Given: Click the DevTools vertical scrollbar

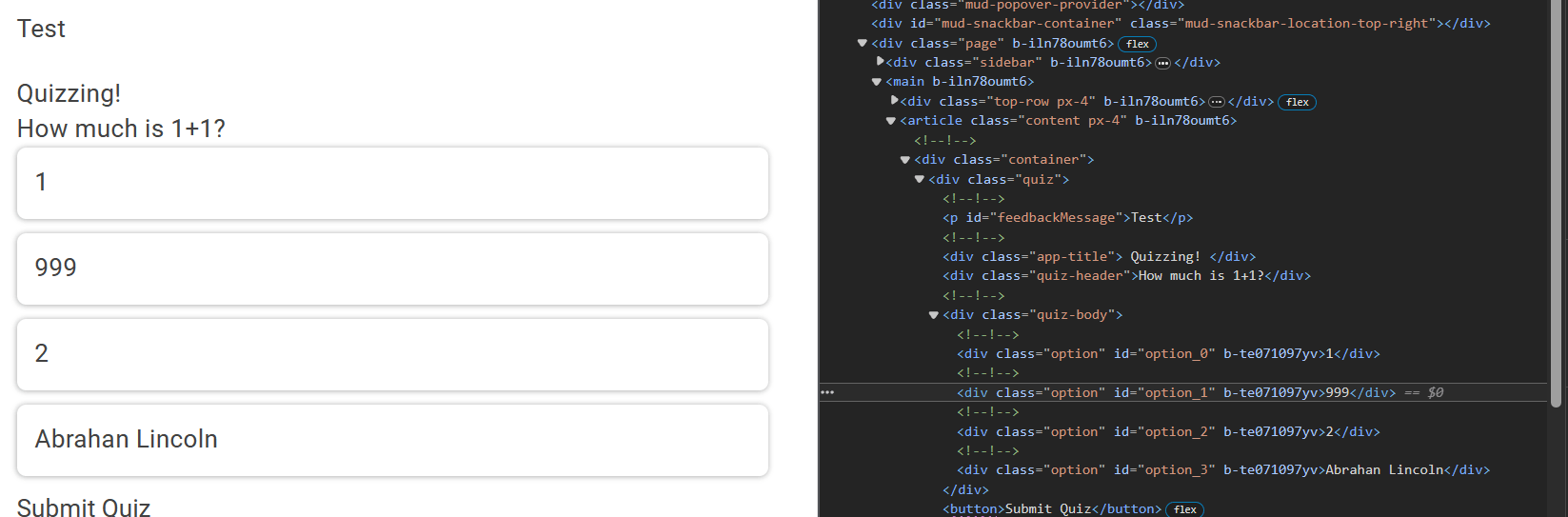Looking at the screenshot, I should click(x=1556, y=204).
